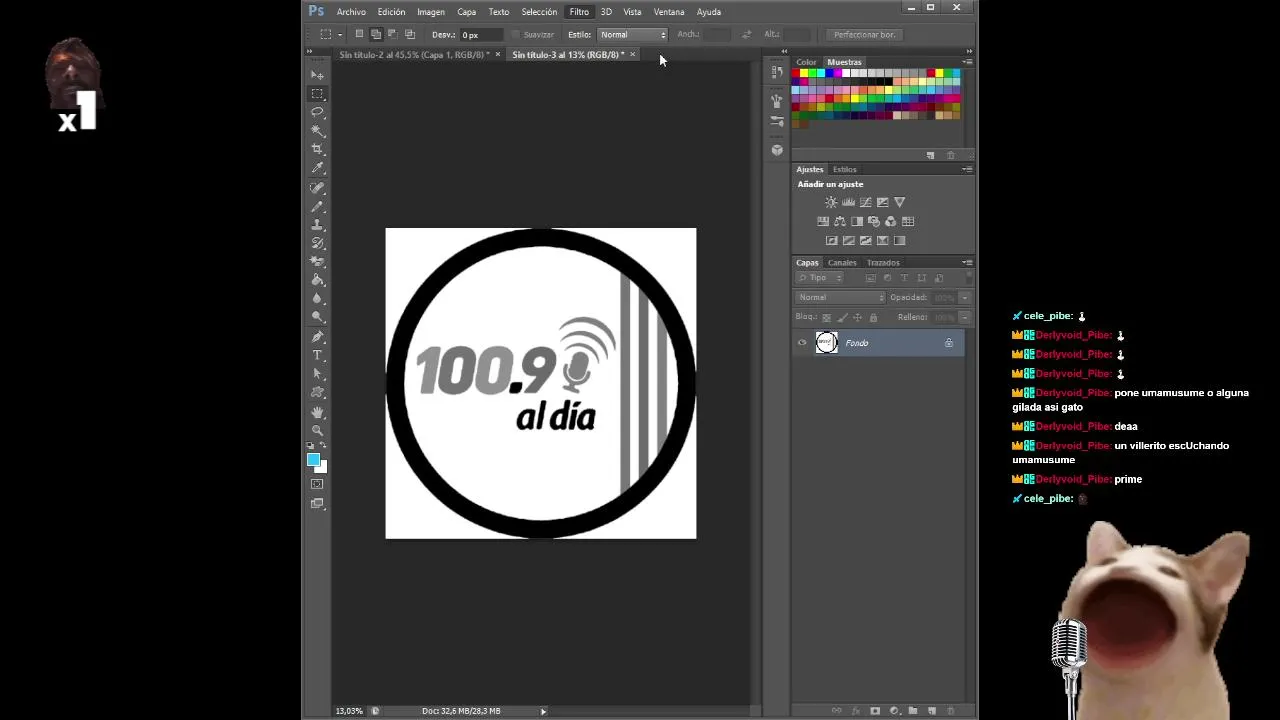Open the layer blend mode Normal dropdown
1280x720 pixels.
point(840,297)
